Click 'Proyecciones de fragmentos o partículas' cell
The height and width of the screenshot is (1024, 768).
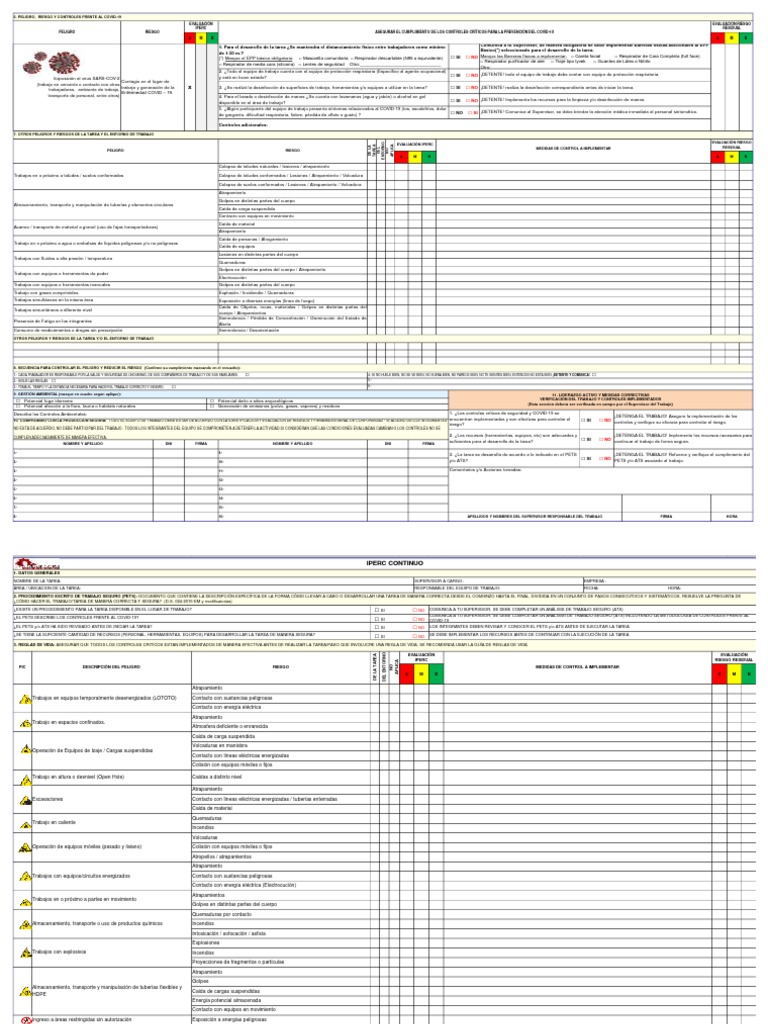(281, 962)
